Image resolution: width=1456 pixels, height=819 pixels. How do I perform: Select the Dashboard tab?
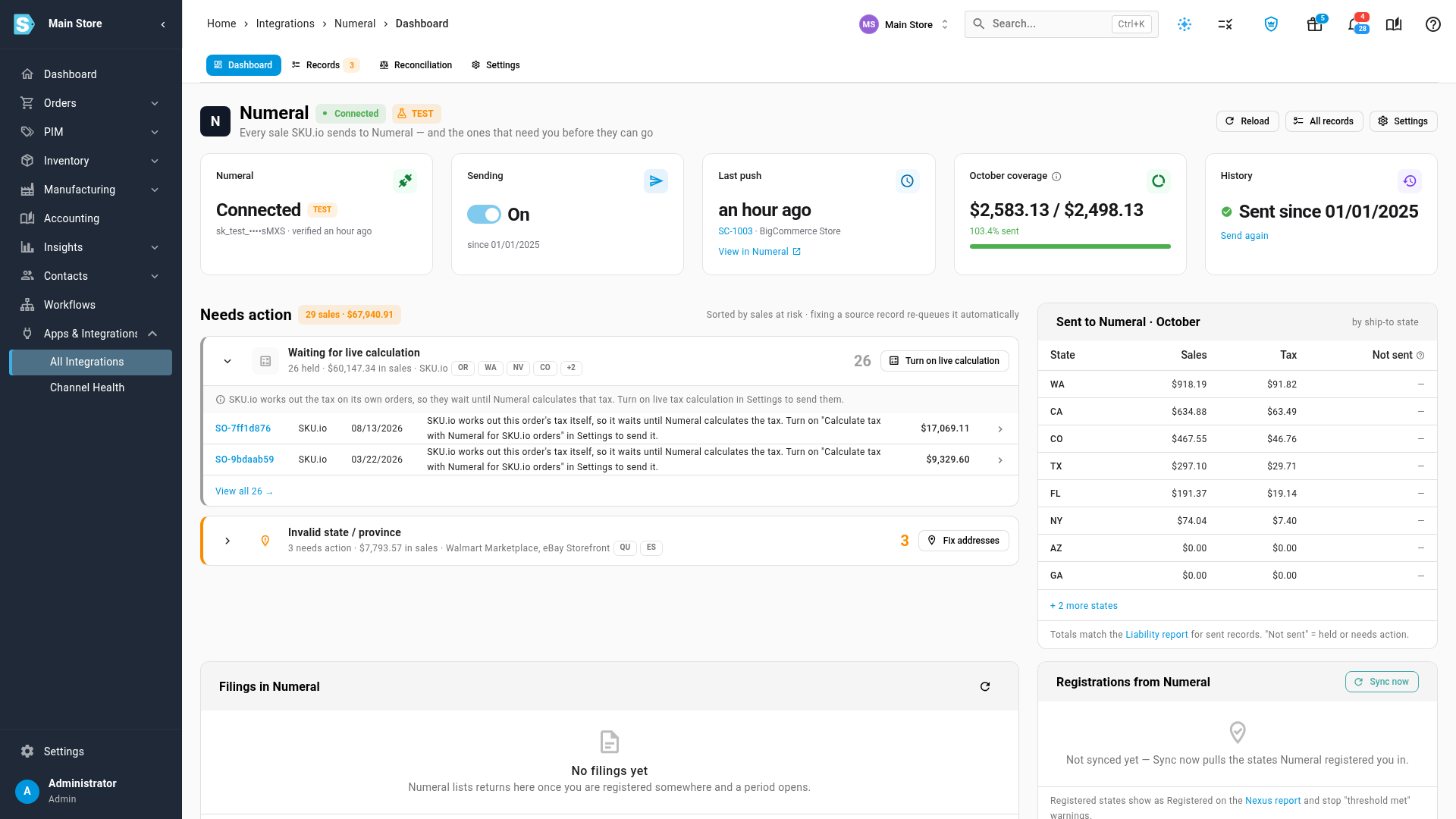[243, 65]
